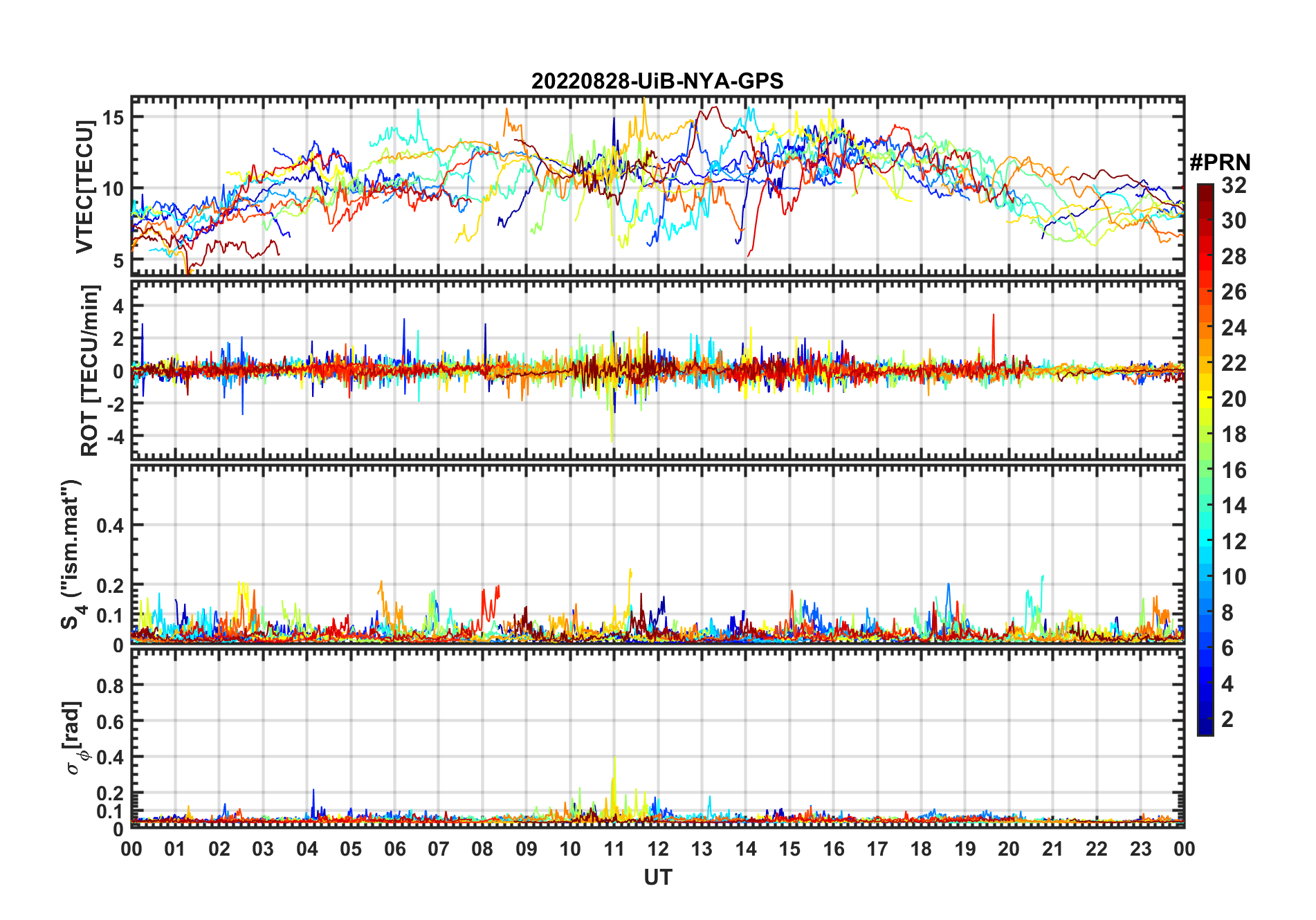Image resolution: width=1316 pixels, height=920 pixels.
Task: Select the VTEC[TECU] y-axis label
Action: (x=84, y=187)
